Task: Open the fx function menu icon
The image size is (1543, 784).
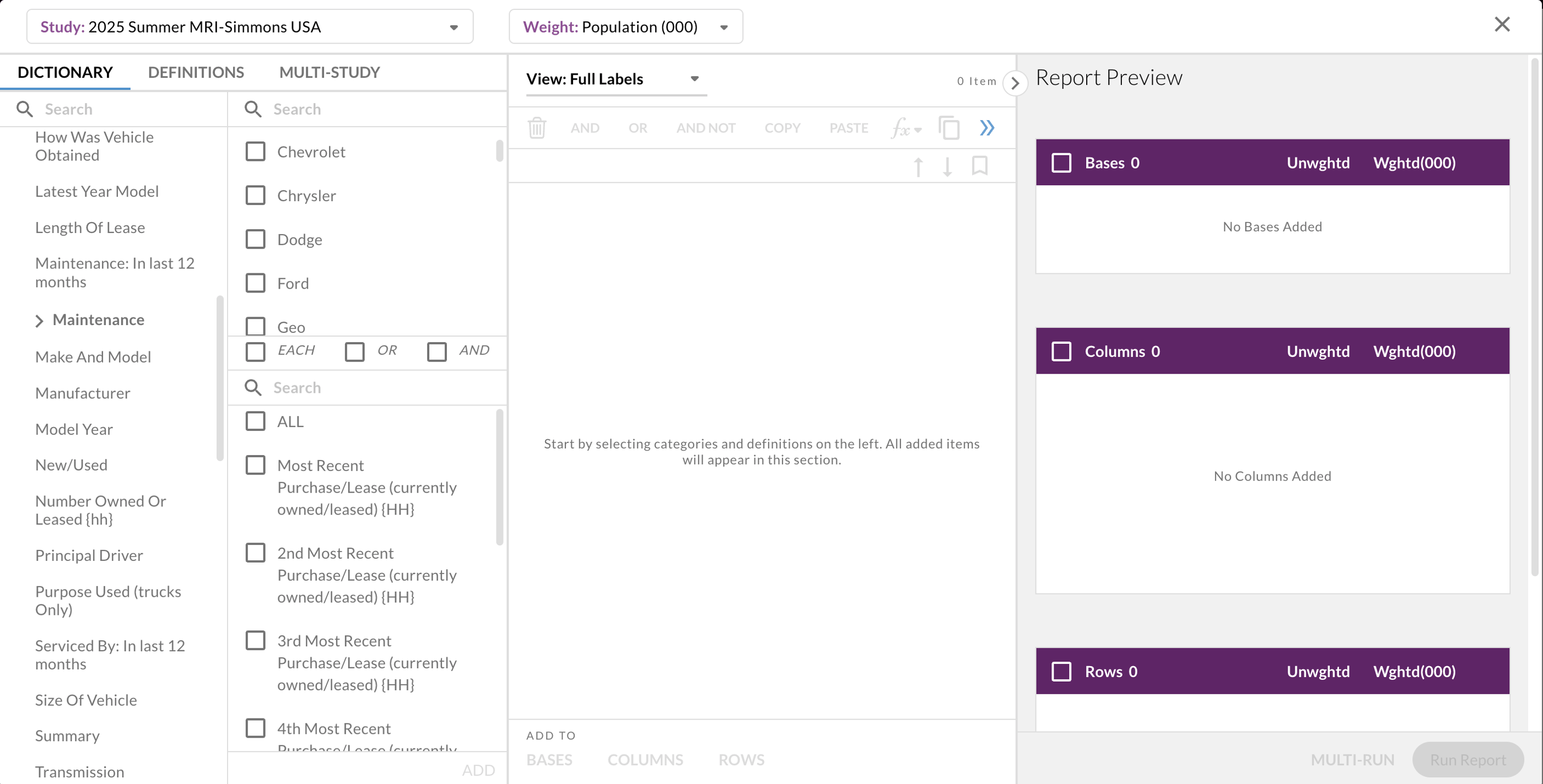Action: (x=905, y=128)
